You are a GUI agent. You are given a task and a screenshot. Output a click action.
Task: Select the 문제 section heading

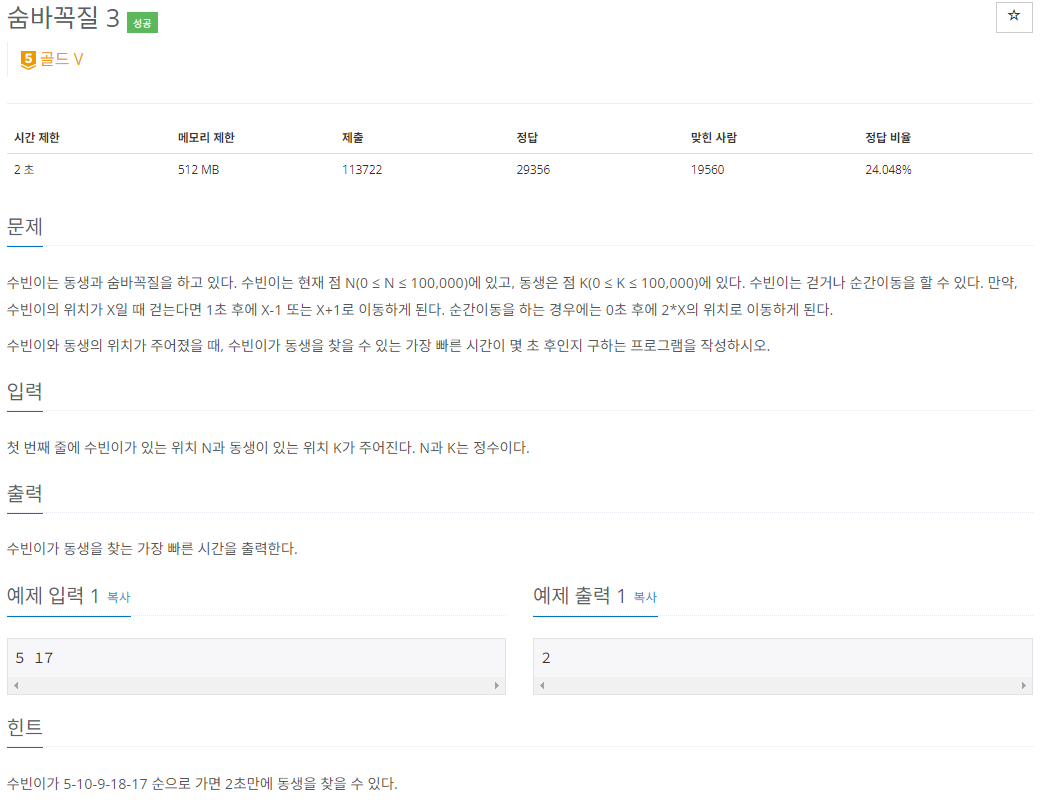click(23, 226)
